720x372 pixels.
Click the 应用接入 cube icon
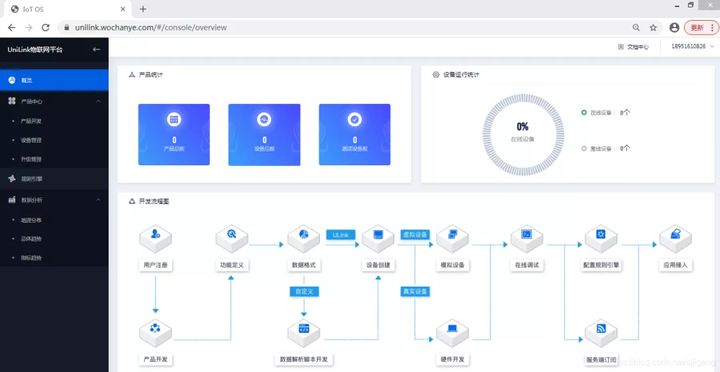click(x=675, y=238)
